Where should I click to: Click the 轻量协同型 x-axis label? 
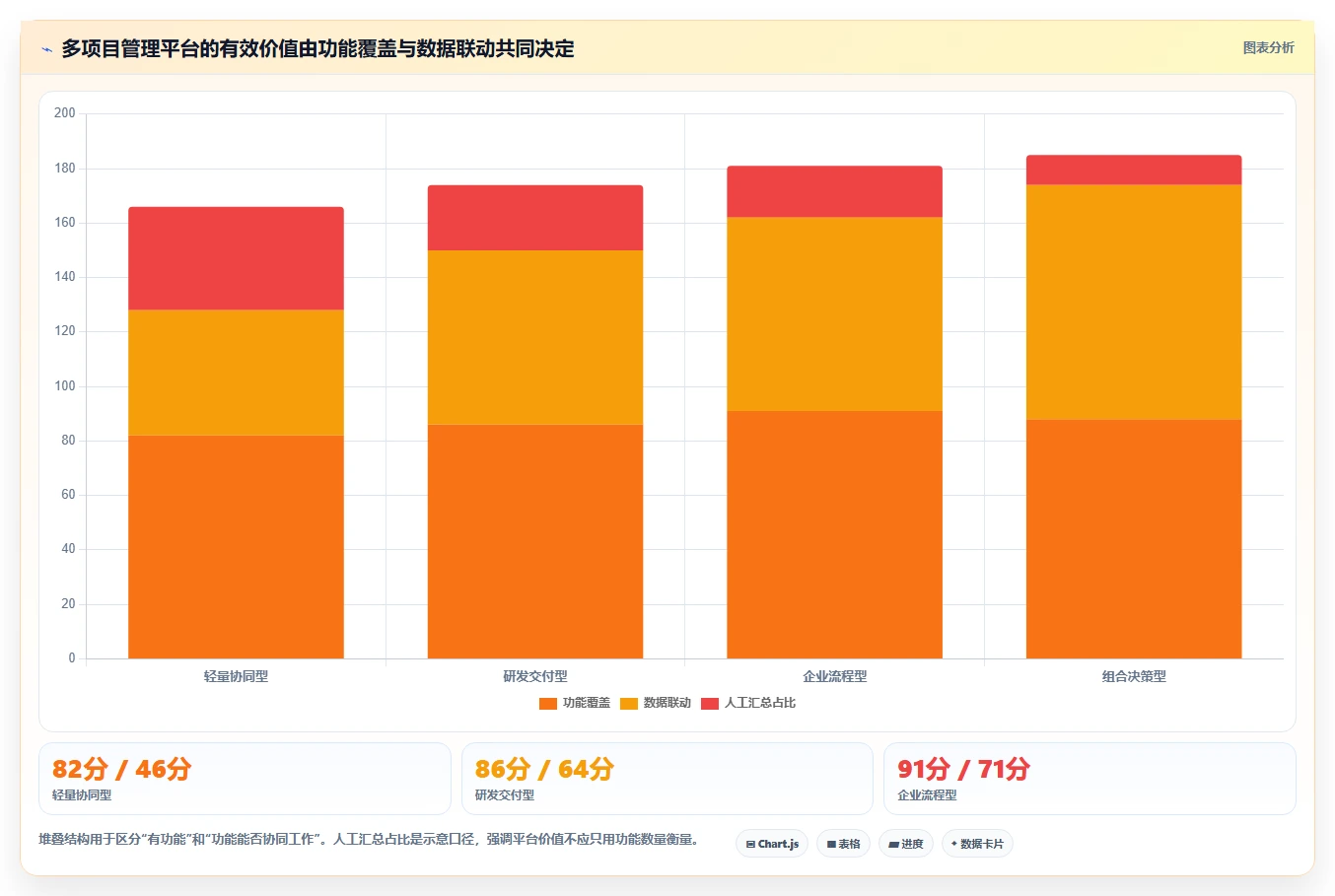(236, 676)
